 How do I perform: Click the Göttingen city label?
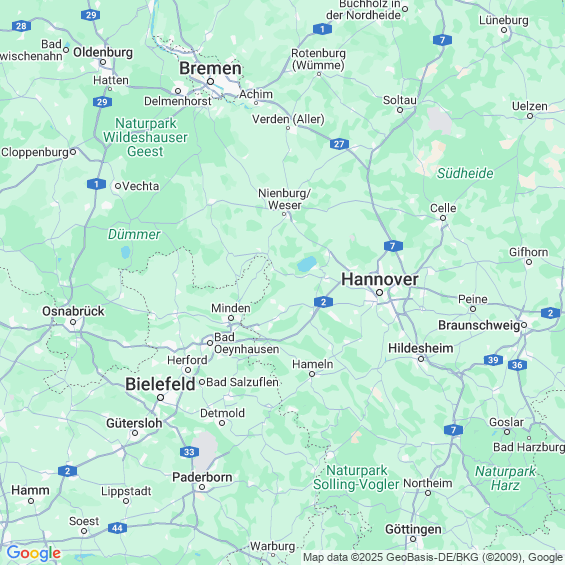413,529
